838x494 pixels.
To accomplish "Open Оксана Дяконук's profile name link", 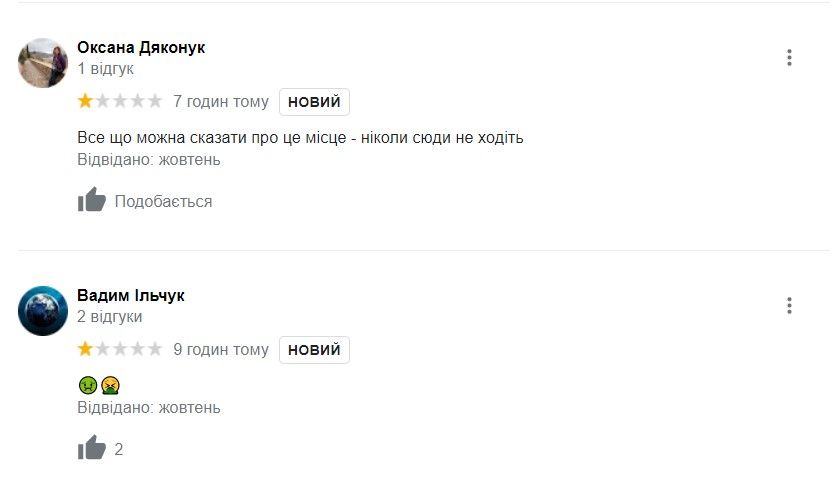I will tap(141, 48).
